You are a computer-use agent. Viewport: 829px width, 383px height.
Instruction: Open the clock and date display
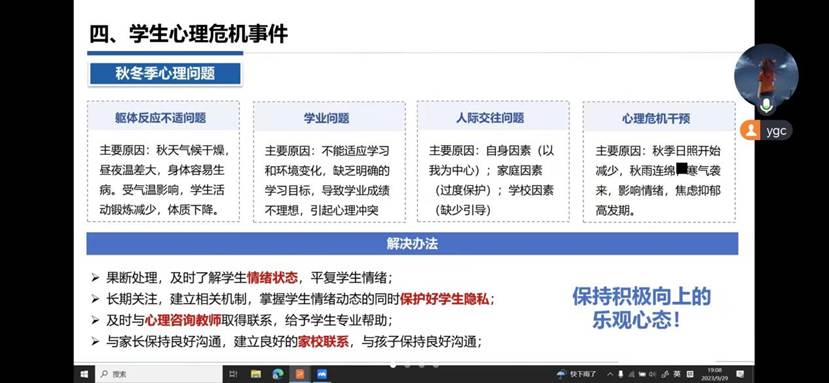[x=714, y=374]
